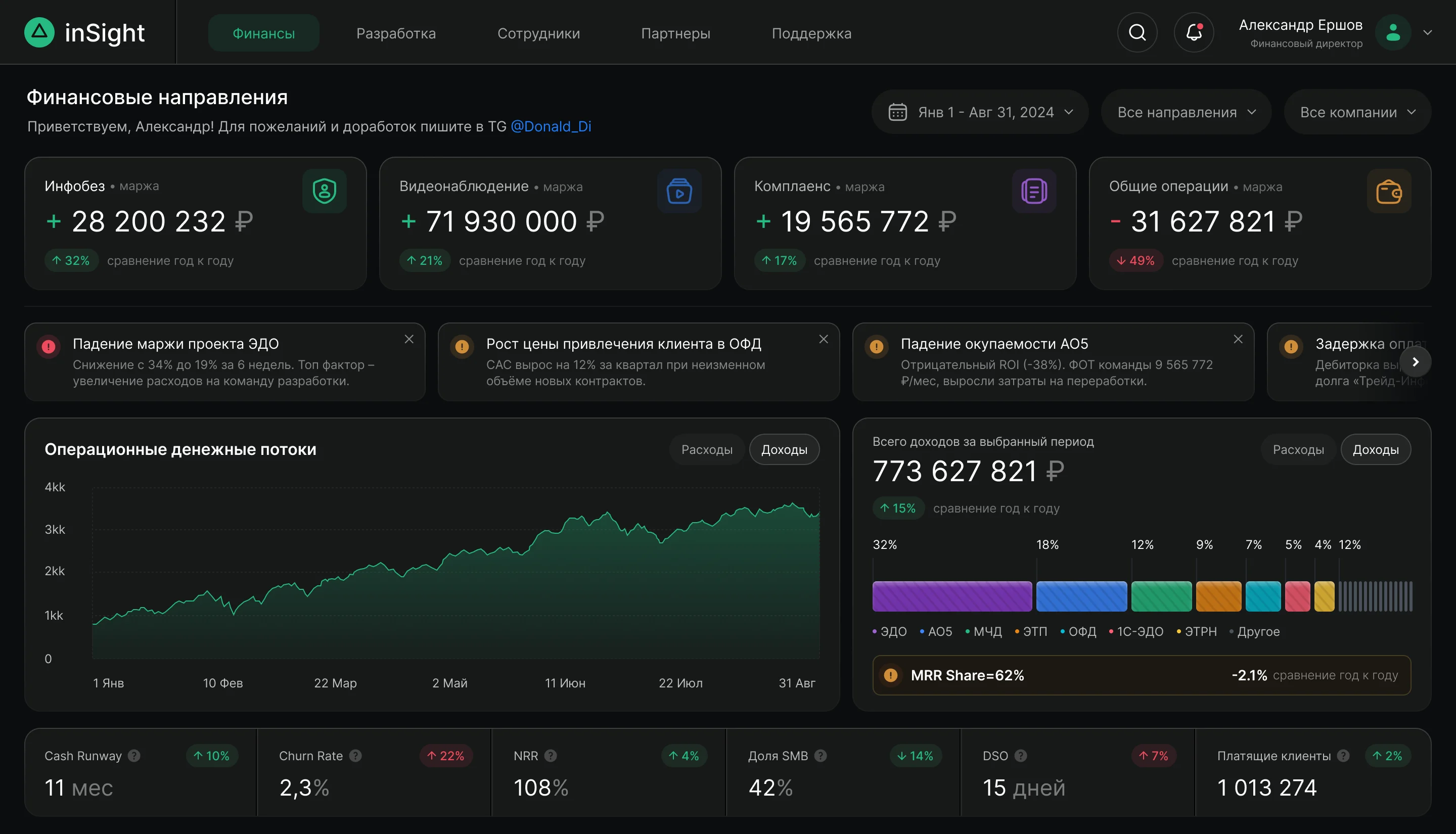Switch income breakdown panel to Расходы

point(1298,450)
